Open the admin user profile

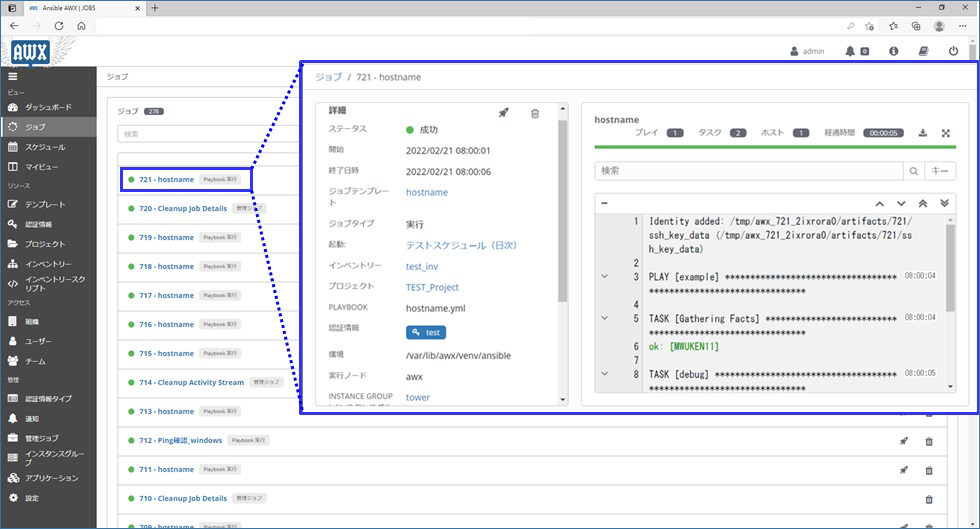808,51
